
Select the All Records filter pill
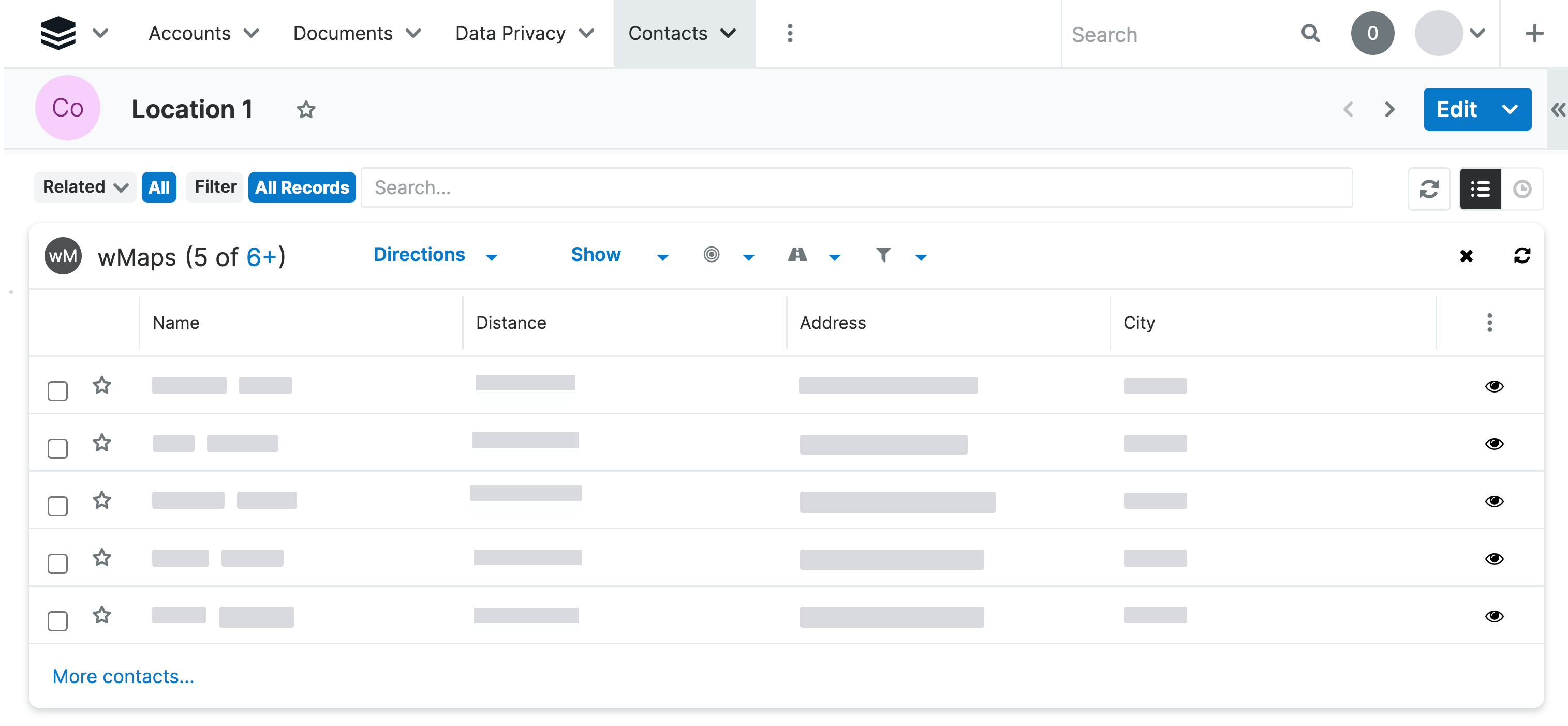coord(302,187)
